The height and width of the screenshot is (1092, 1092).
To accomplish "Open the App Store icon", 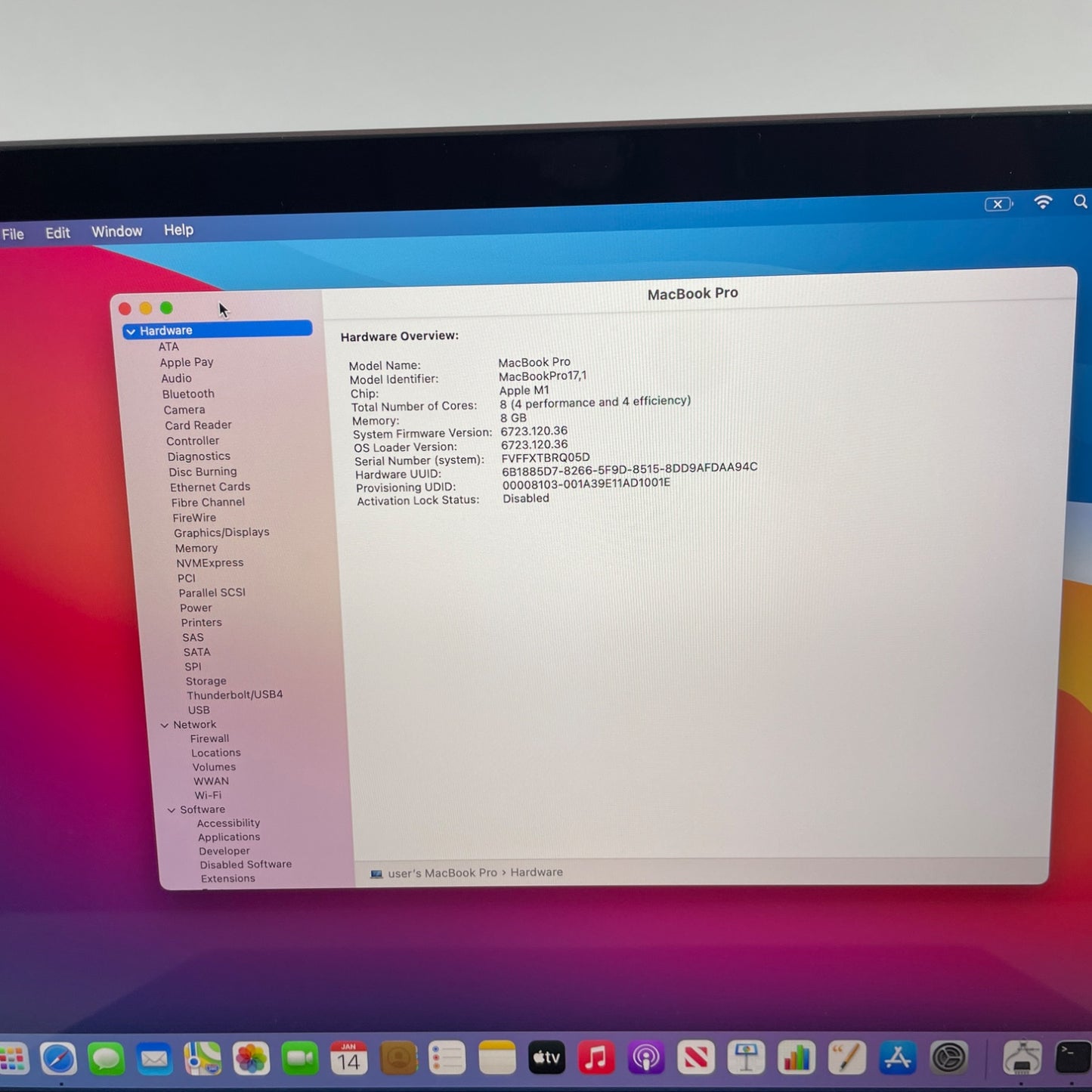I will (897, 1058).
